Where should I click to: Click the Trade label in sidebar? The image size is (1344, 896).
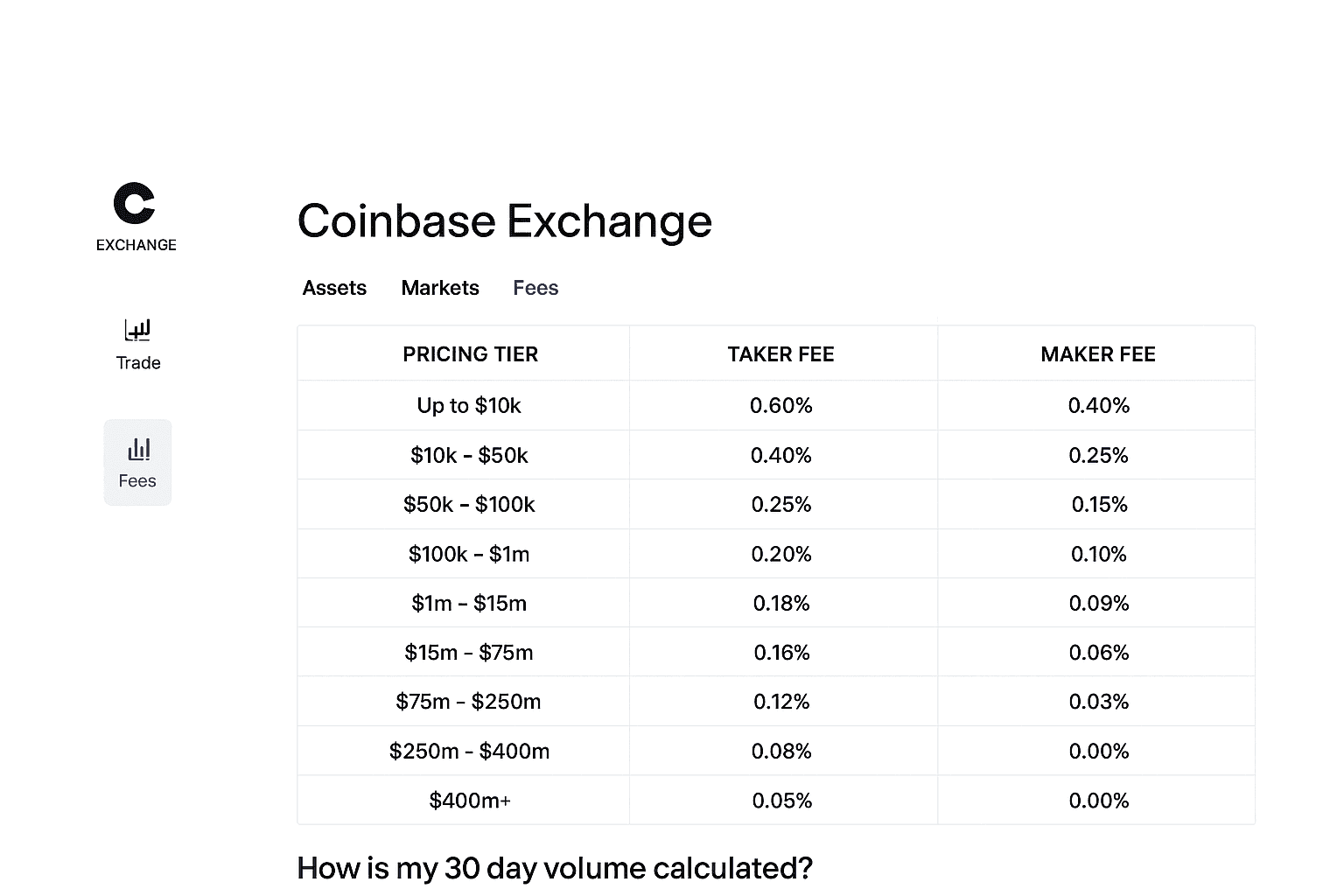138,363
